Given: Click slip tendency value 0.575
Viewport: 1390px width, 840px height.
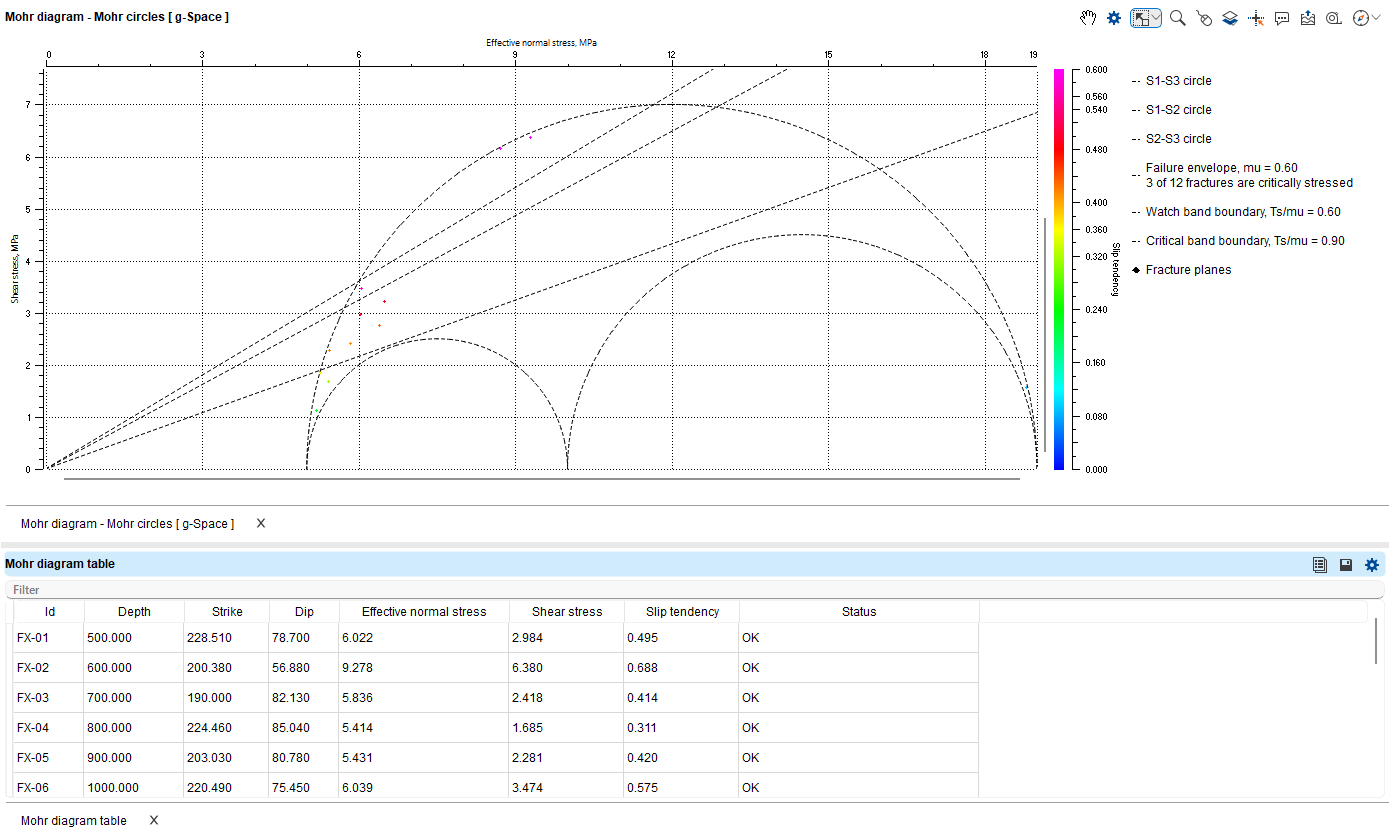Looking at the screenshot, I should click(x=682, y=787).
